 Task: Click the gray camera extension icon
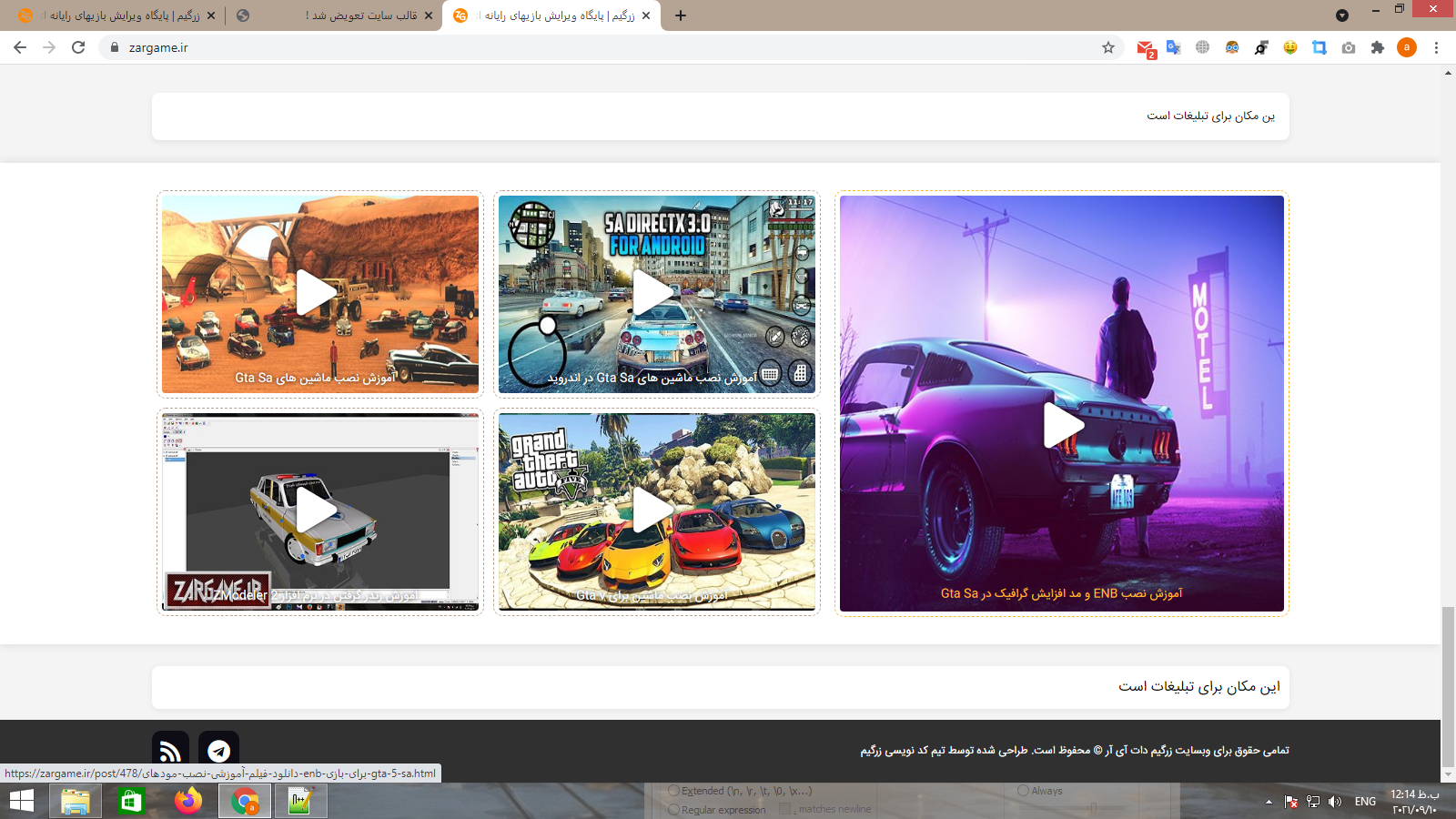pyautogui.click(x=1349, y=47)
